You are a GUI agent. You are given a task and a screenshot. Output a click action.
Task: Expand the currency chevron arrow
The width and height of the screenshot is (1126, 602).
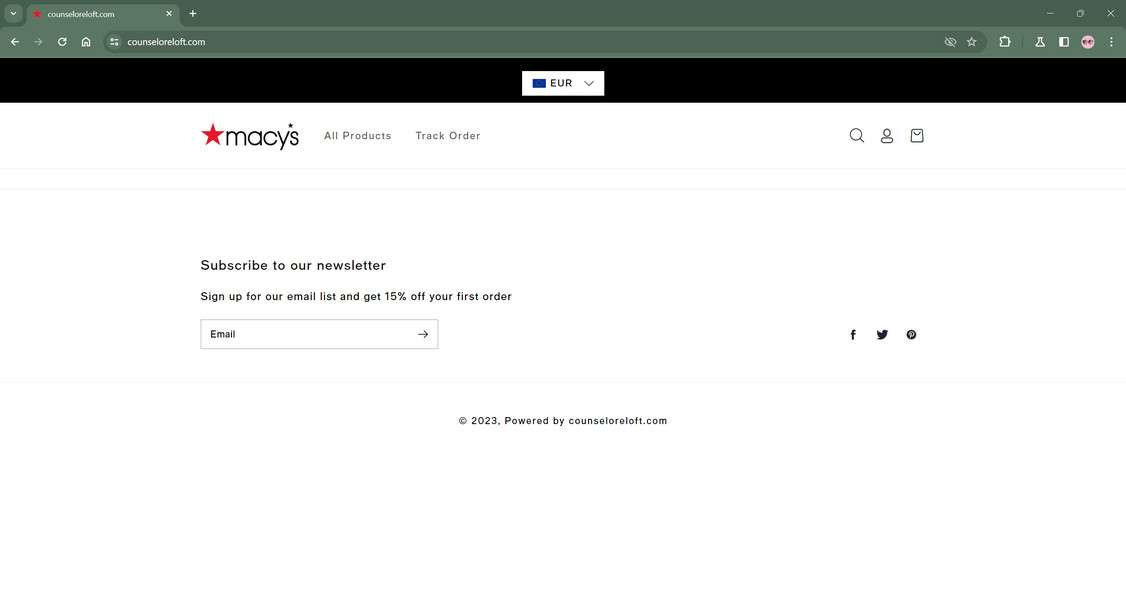pyautogui.click(x=588, y=83)
